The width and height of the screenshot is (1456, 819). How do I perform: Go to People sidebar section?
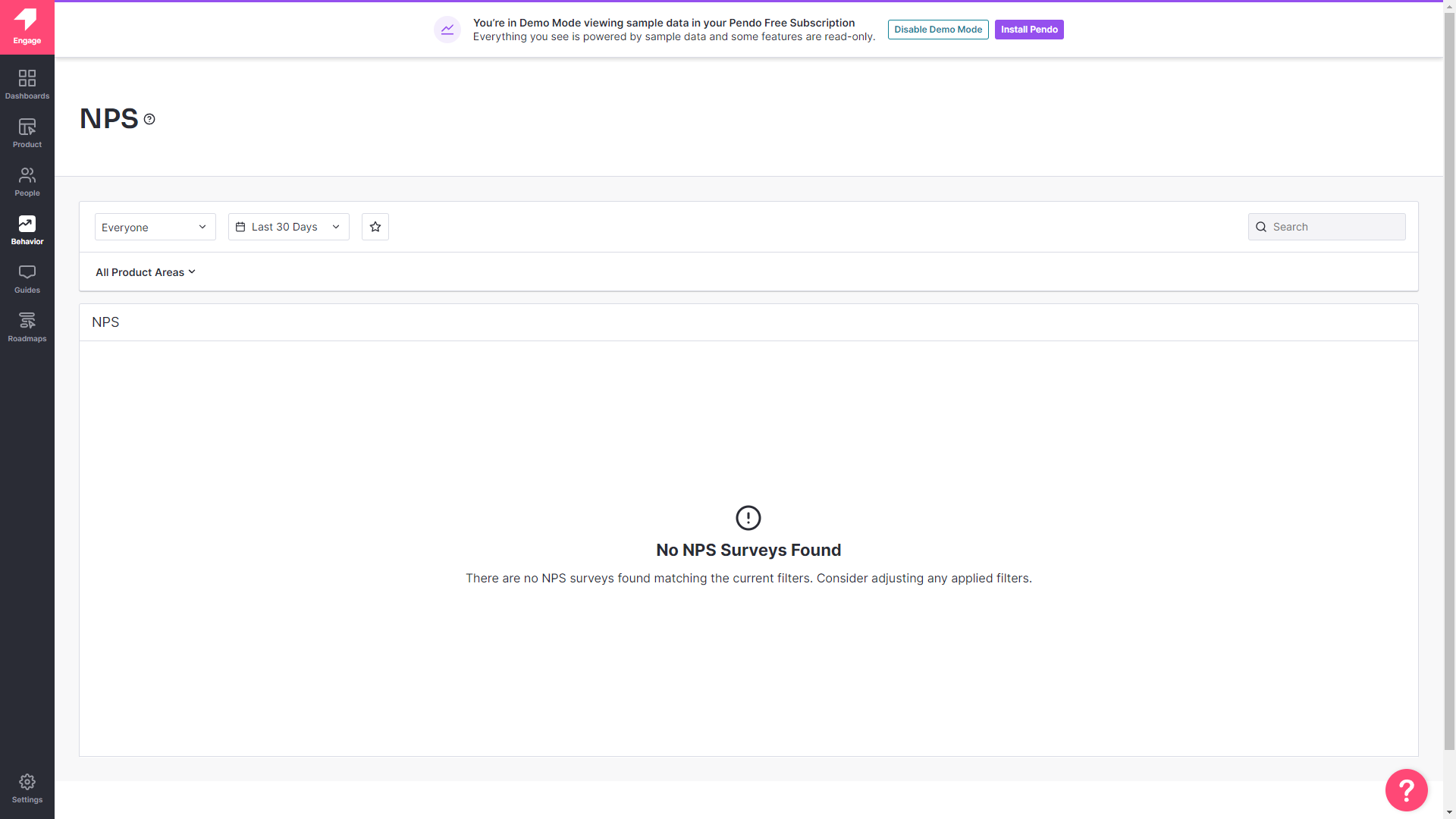[27, 180]
